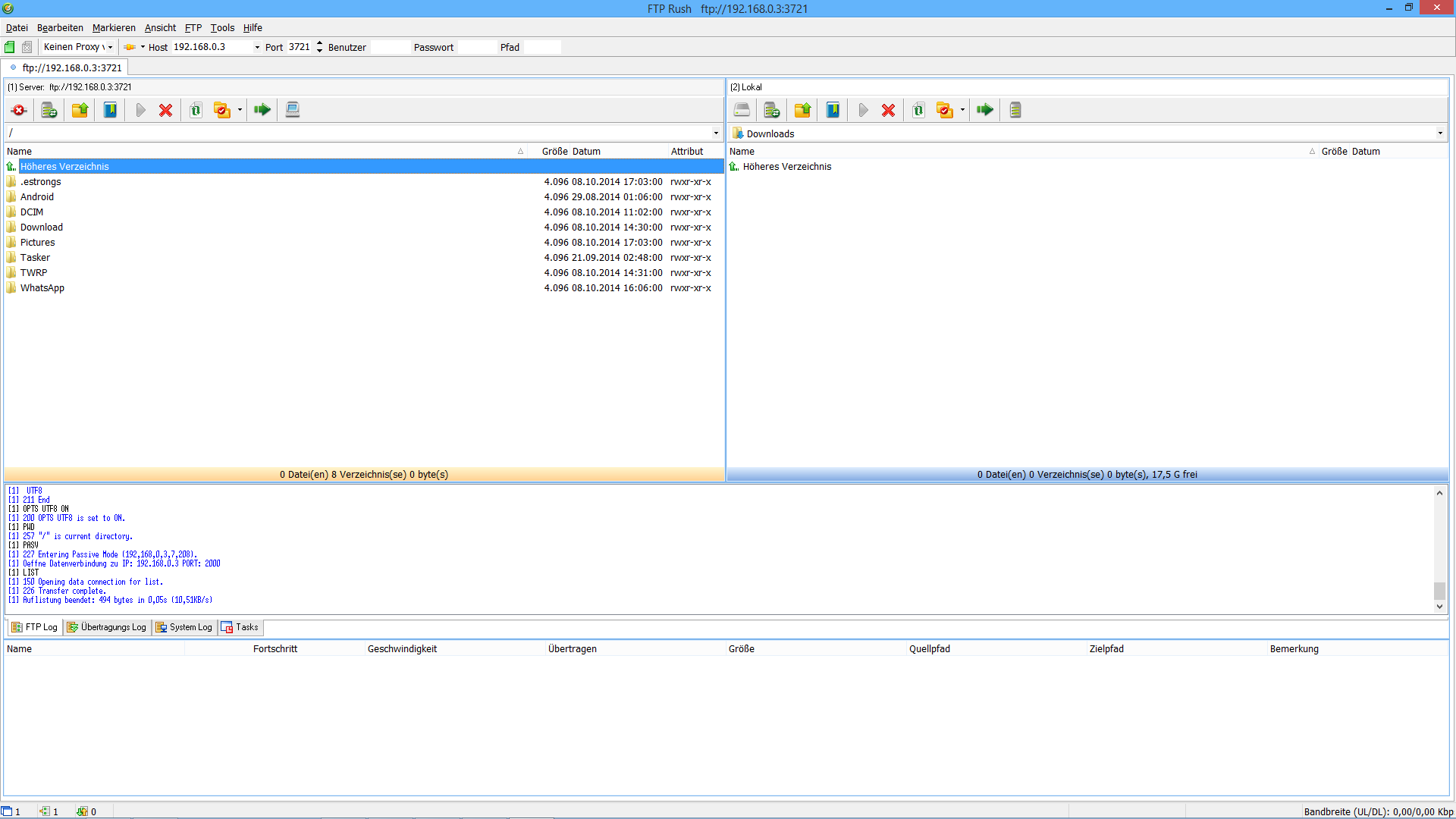Click the refresh icon in the local pane toolbar

point(918,111)
